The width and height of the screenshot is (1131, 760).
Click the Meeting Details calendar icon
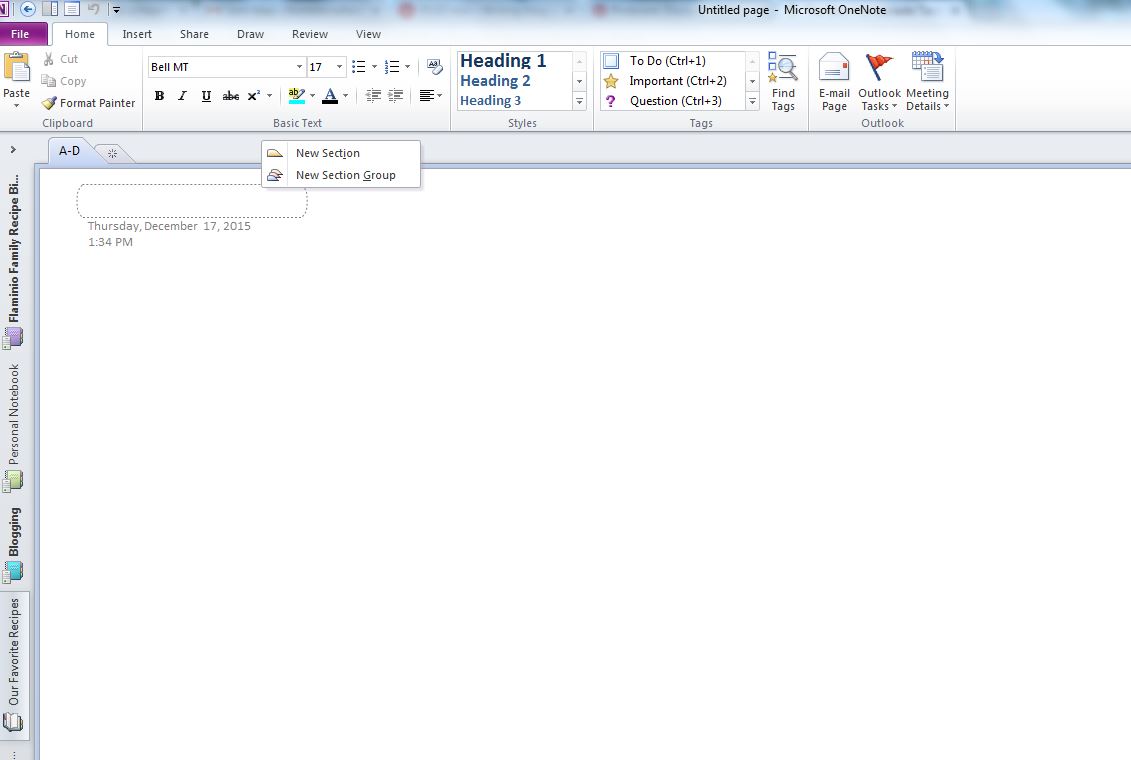(x=928, y=81)
